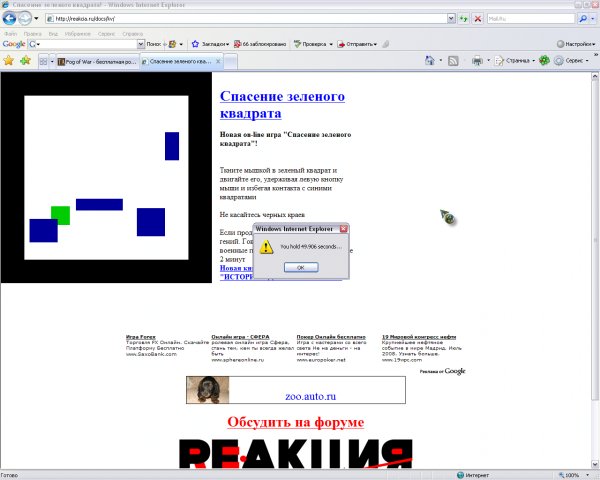Click the Home page icon
Viewport: 600px width, 480px height.
(430, 61)
